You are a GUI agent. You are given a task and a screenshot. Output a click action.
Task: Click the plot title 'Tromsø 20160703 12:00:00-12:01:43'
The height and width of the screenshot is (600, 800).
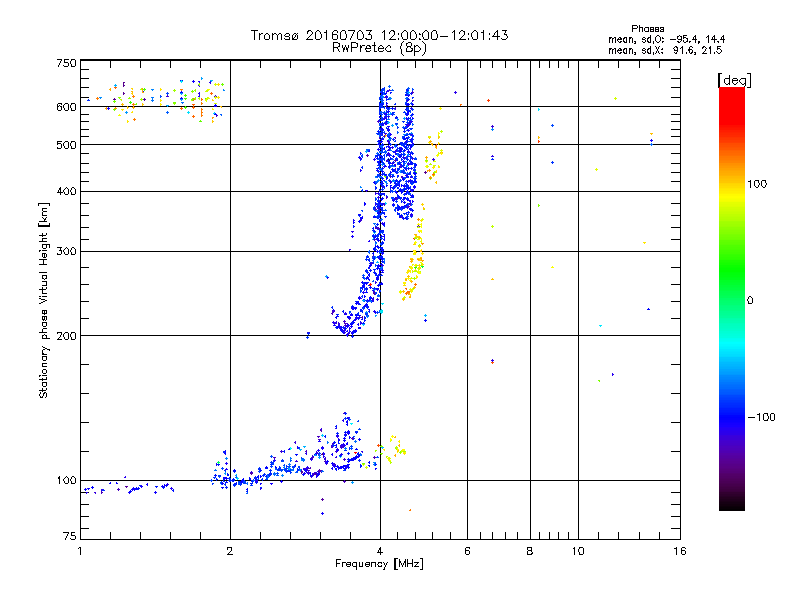point(379,35)
